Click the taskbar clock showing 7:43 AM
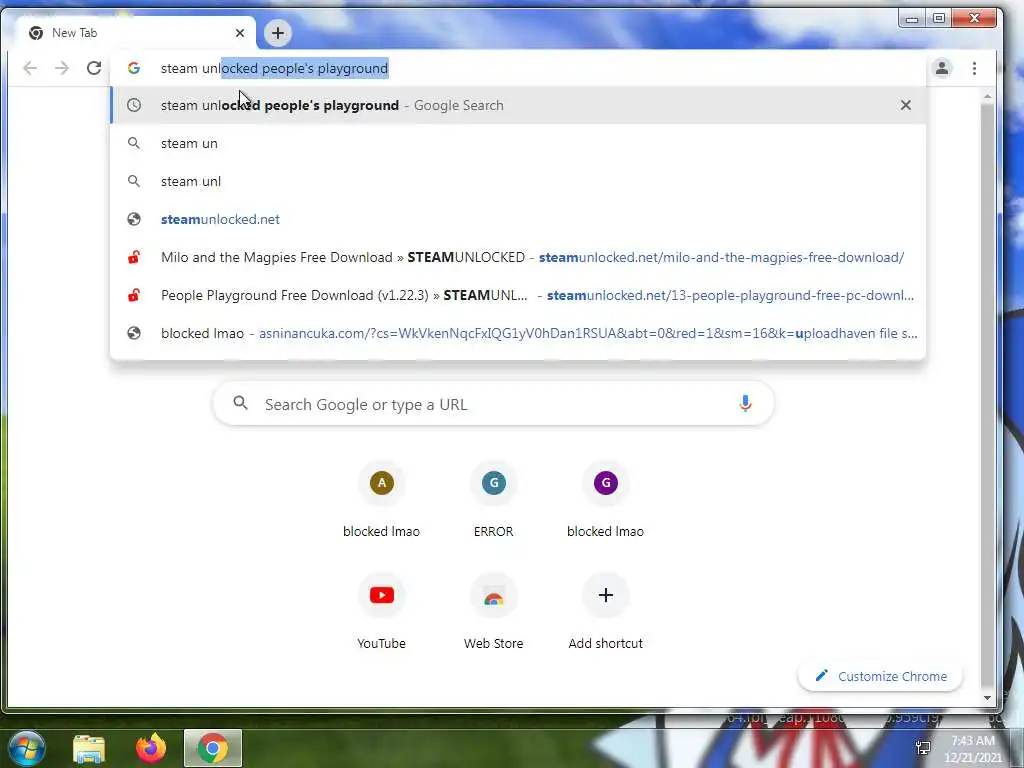1024x768 pixels. coord(973,749)
